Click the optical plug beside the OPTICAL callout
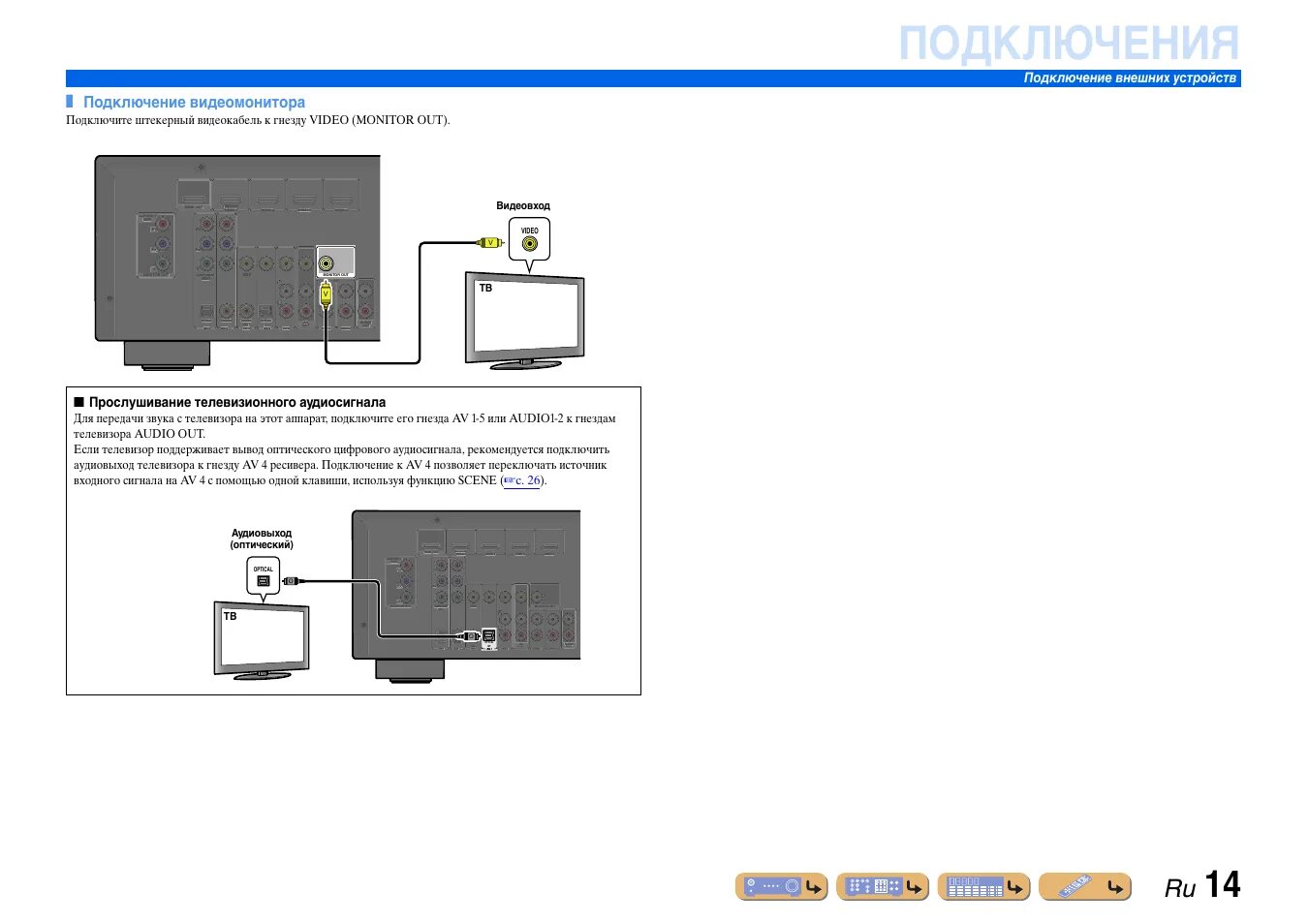The image size is (1308, 924). (x=293, y=581)
